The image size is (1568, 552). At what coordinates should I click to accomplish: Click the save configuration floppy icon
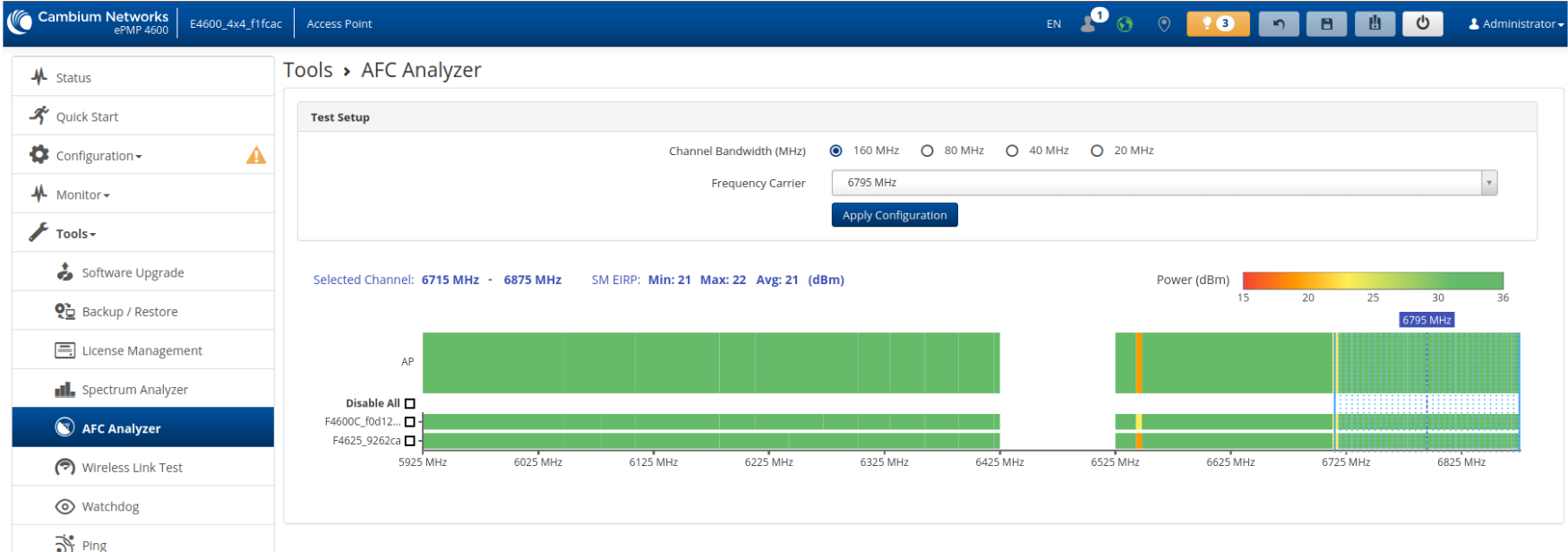point(1326,23)
